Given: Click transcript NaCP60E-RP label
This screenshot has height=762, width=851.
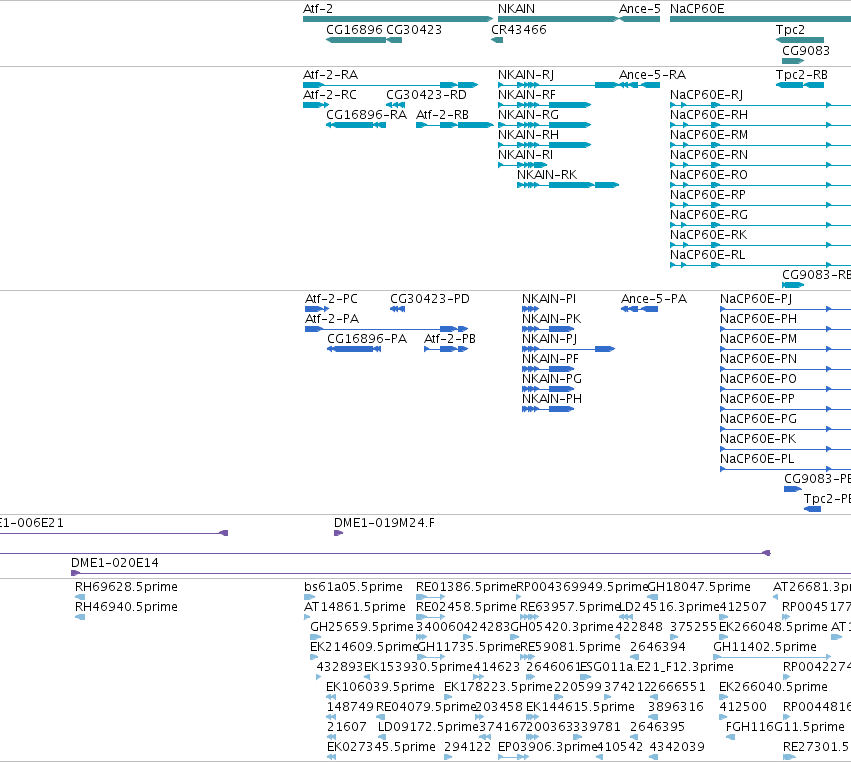Looking at the screenshot, I should (x=708, y=194).
